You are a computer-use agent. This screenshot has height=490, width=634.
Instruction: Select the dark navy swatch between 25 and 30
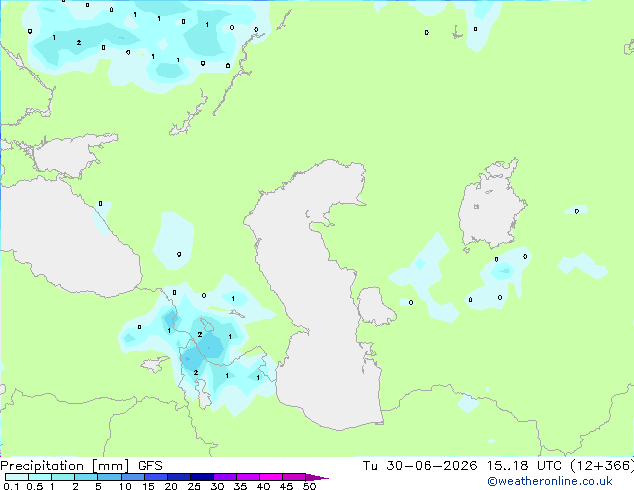[201, 477]
